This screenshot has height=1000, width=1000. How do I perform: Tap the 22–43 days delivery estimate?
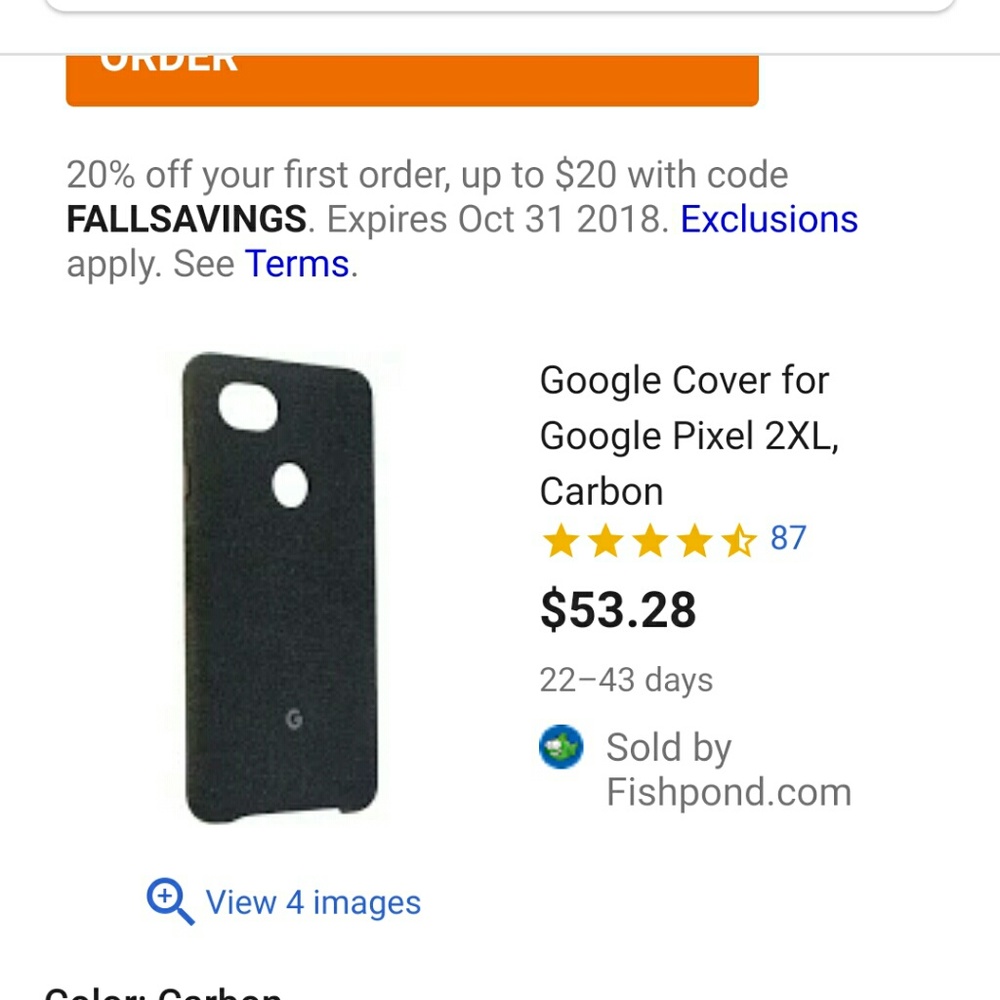coord(626,680)
